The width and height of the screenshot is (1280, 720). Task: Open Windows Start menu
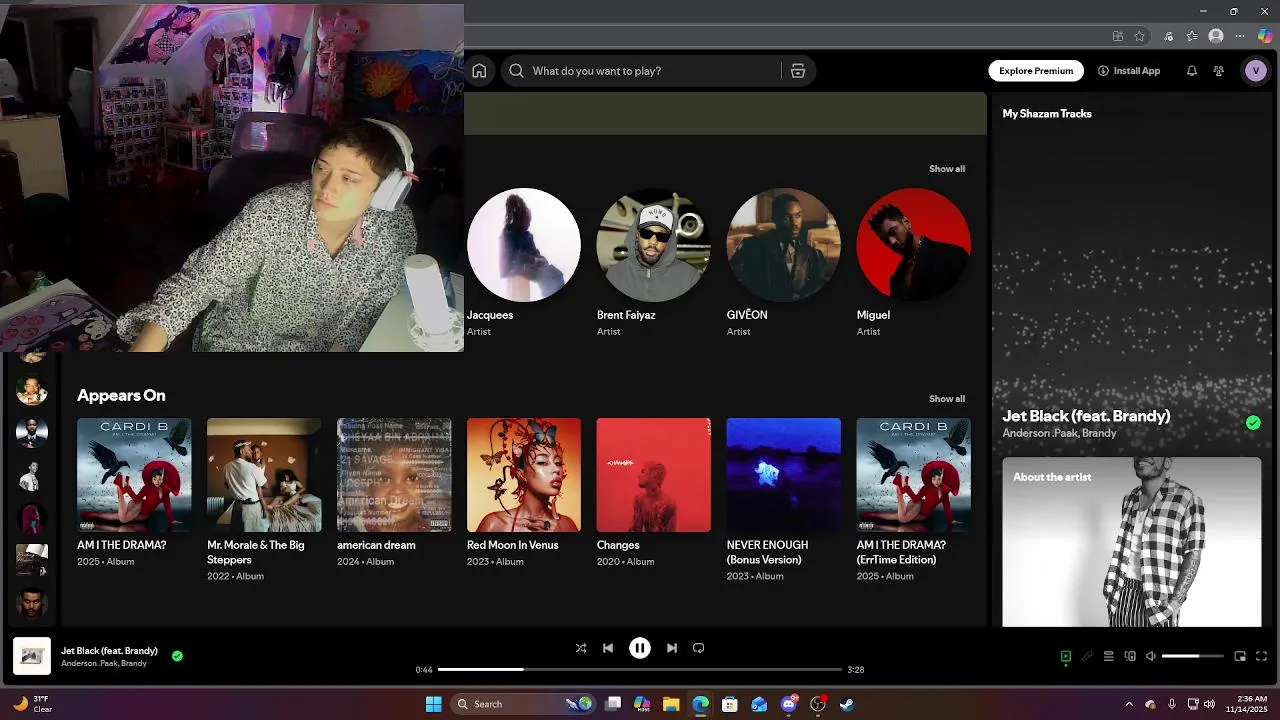(433, 704)
